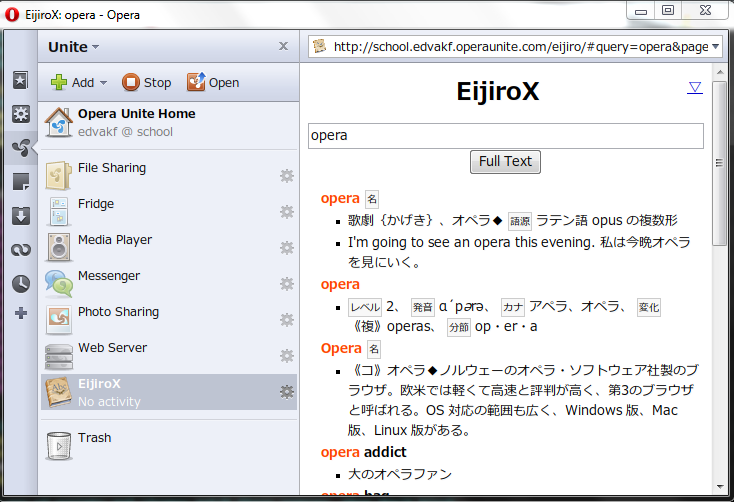This screenshot has width=734, height=502.
Task: Select the File Sharing service
Action: pos(169,176)
